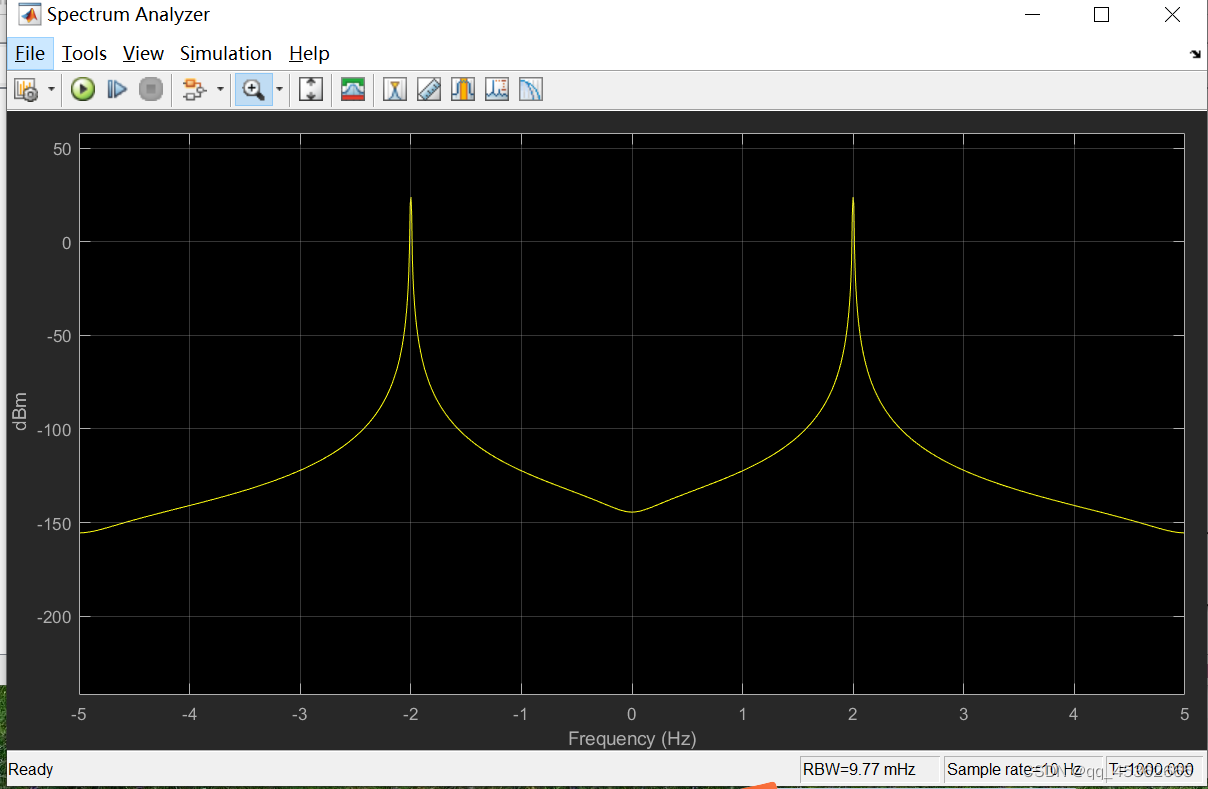Viewport: 1208px width, 789px height.
Task: Open the zoom mode dropdown arrow
Action: coord(279,90)
